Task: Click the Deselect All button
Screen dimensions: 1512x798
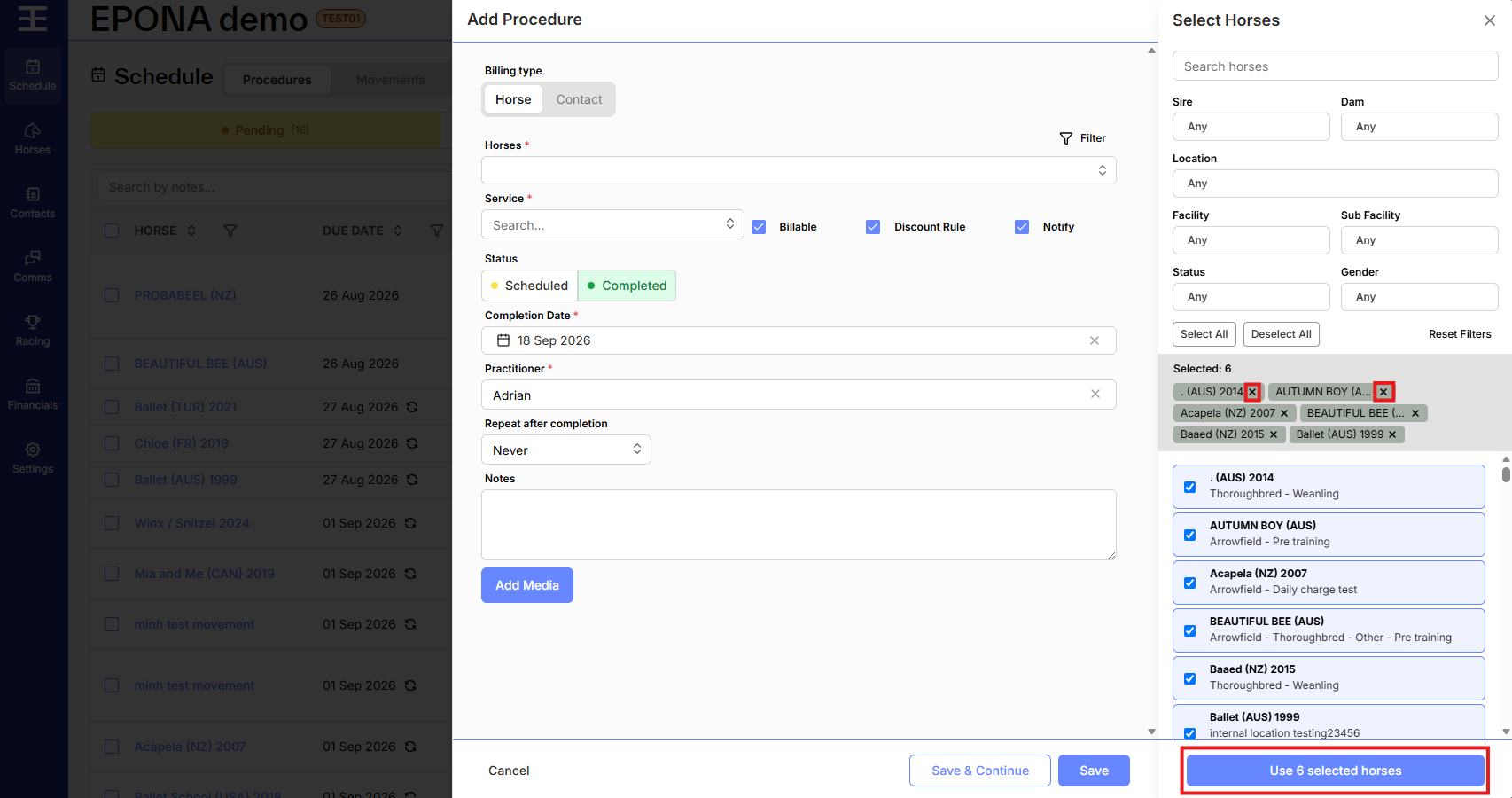Action: tap(1282, 334)
